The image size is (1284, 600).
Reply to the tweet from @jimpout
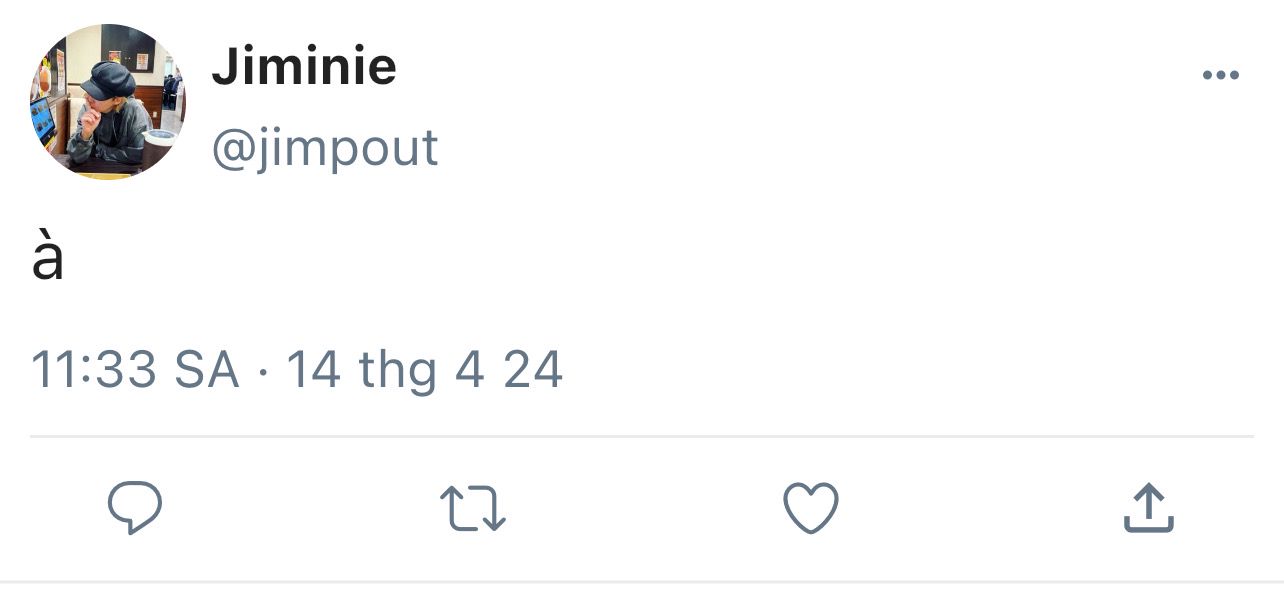[135, 508]
